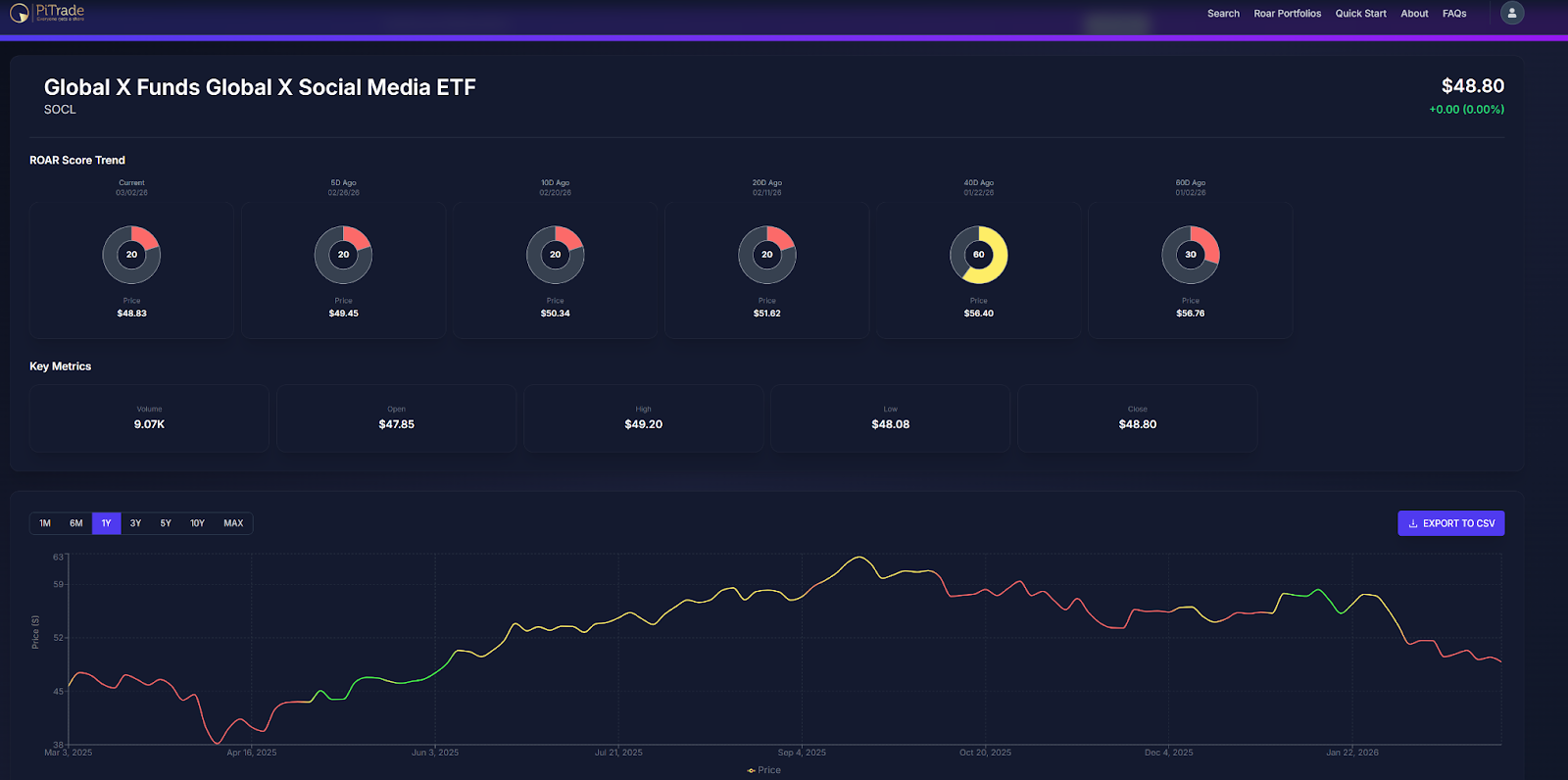Viewport: 1568px width, 780px height.
Task: Set chart time range to 3Y
Action: (136, 523)
